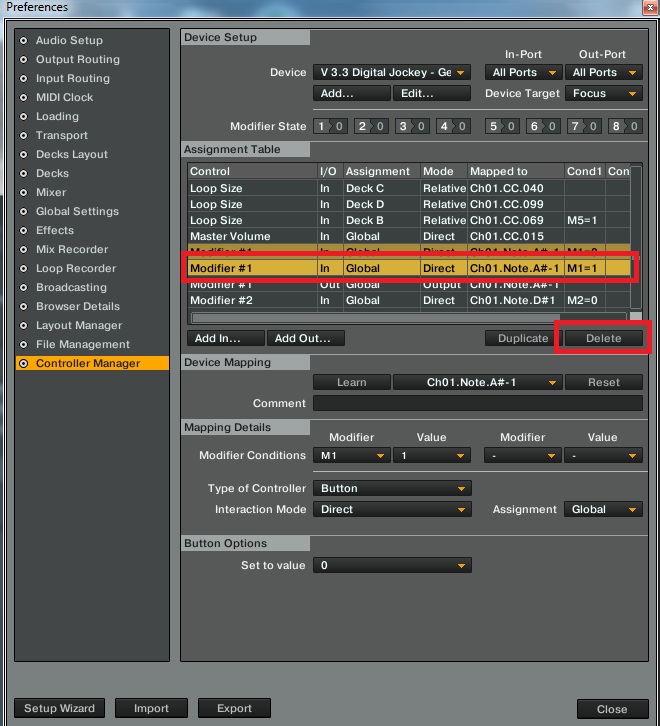Viewport: 660px width, 726px height.
Task: Open the Device dropdown
Action: (x=392, y=72)
